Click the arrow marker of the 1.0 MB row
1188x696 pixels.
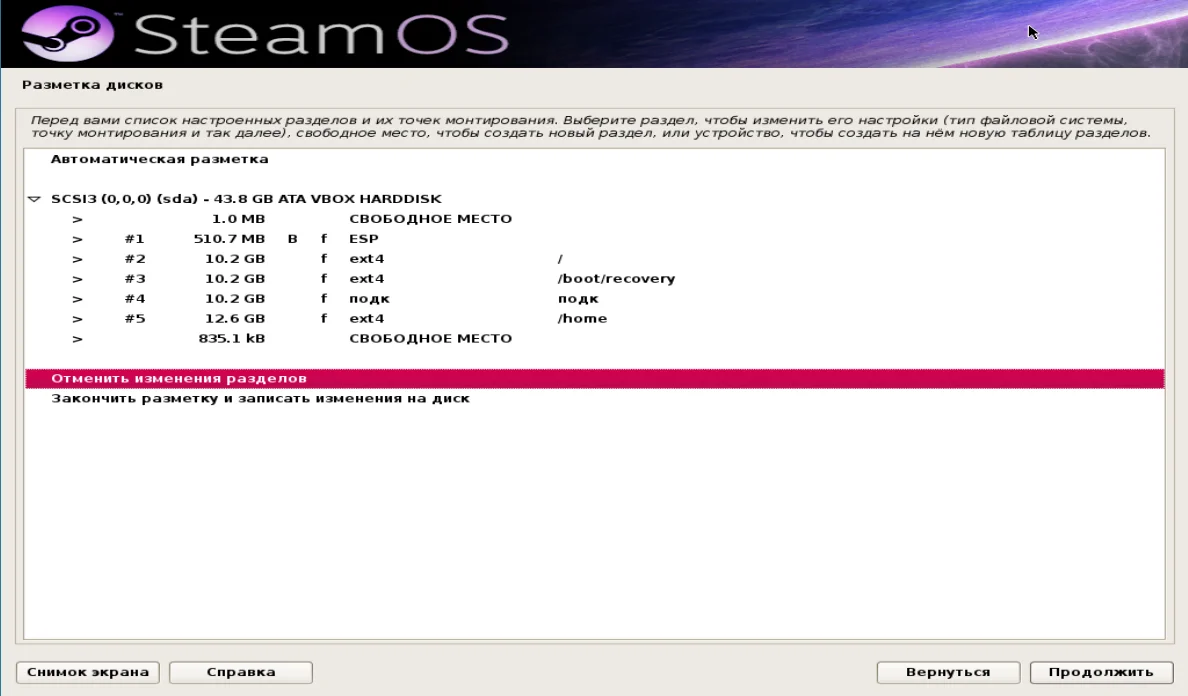pos(77,220)
